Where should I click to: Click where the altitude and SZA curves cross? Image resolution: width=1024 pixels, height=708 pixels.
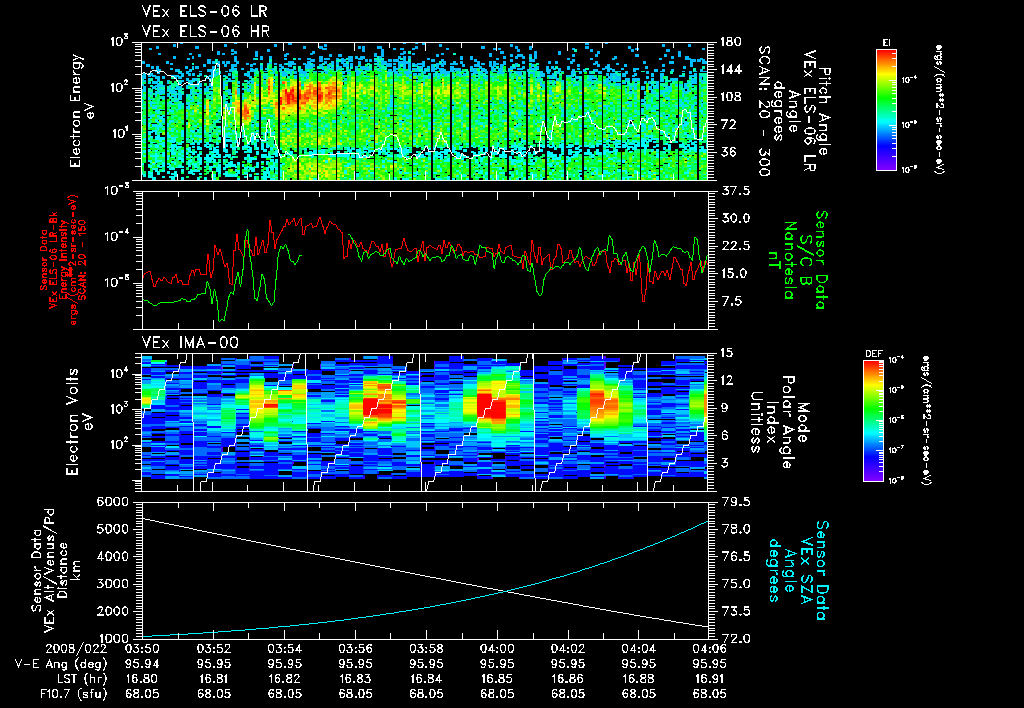coord(505,591)
